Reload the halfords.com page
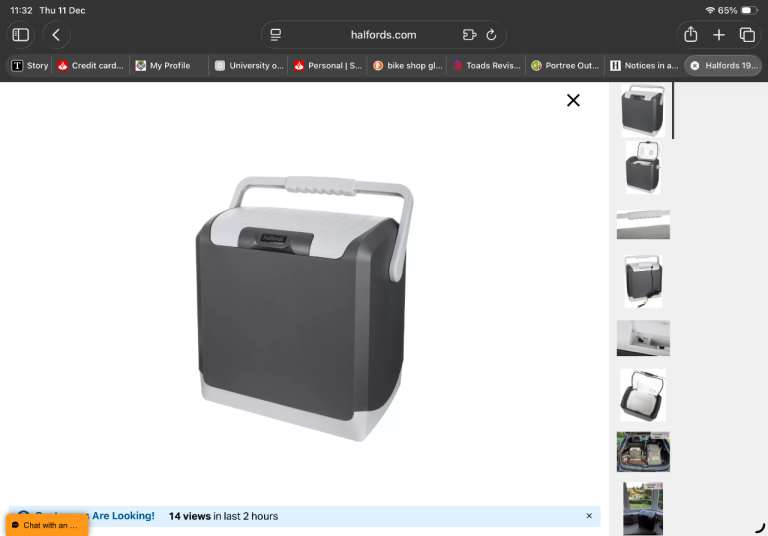768x536 pixels. coord(491,35)
